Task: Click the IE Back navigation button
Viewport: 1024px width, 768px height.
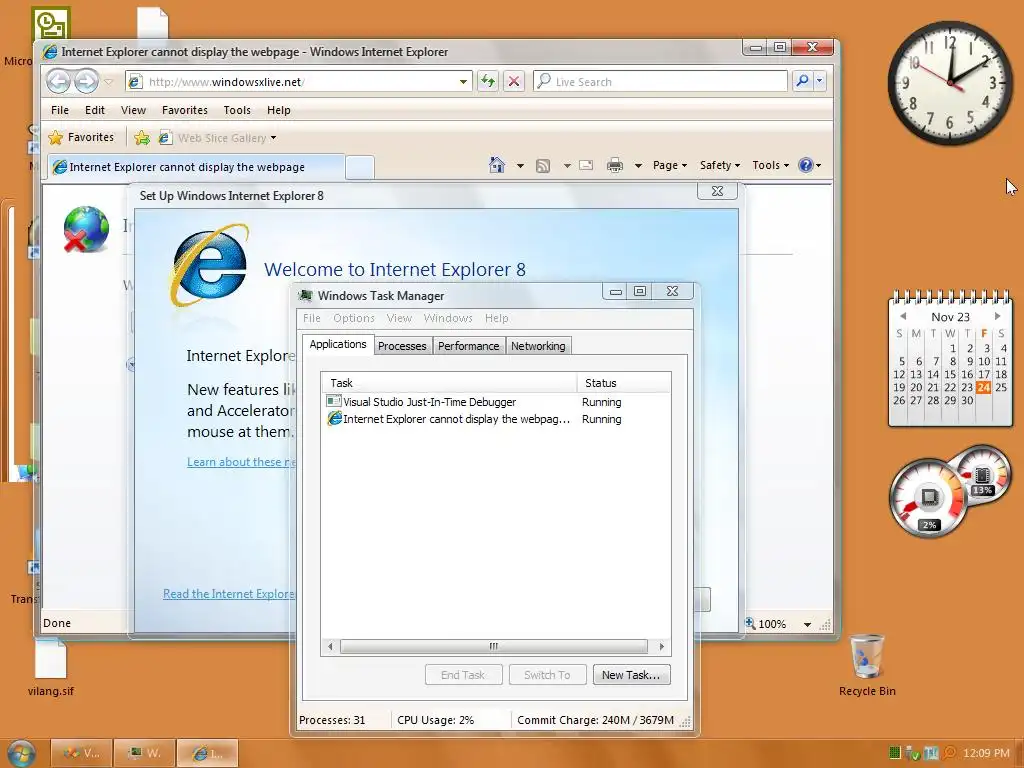Action: (x=58, y=82)
